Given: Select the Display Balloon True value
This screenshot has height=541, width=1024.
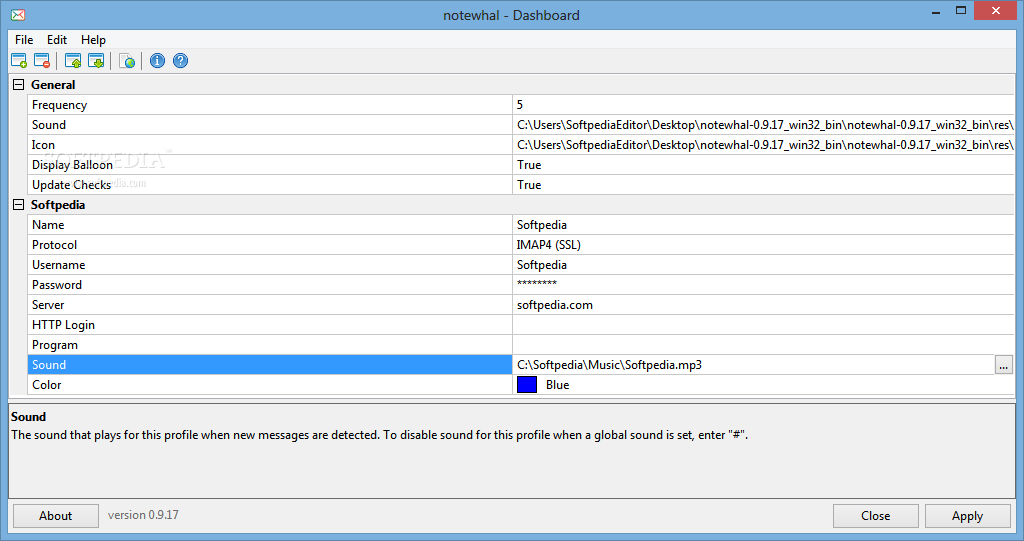Looking at the screenshot, I should 529,165.
